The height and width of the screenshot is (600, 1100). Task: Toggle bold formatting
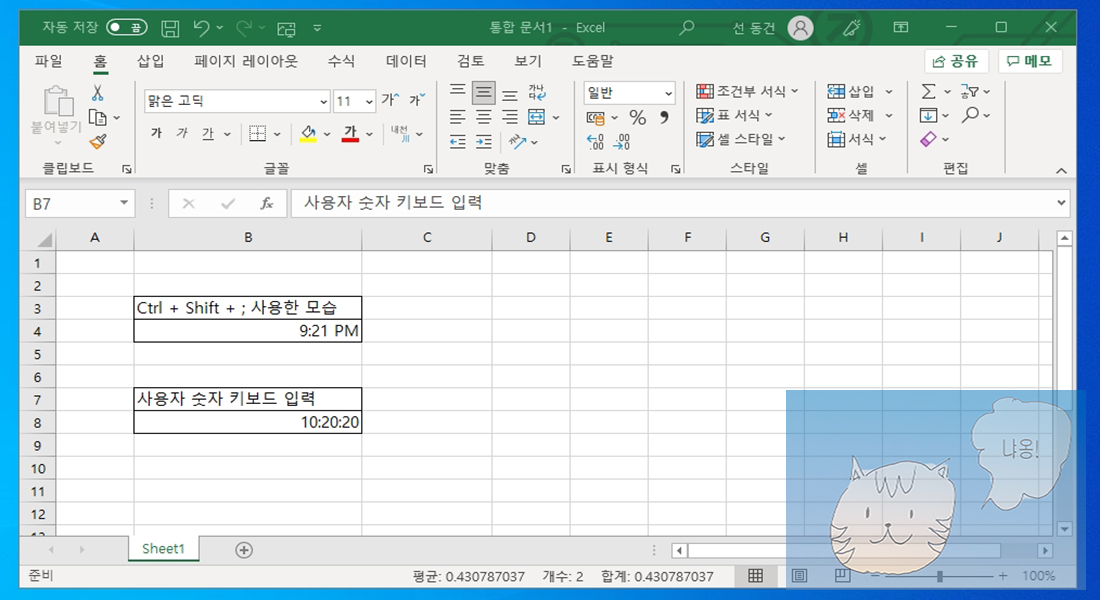(x=156, y=133)
